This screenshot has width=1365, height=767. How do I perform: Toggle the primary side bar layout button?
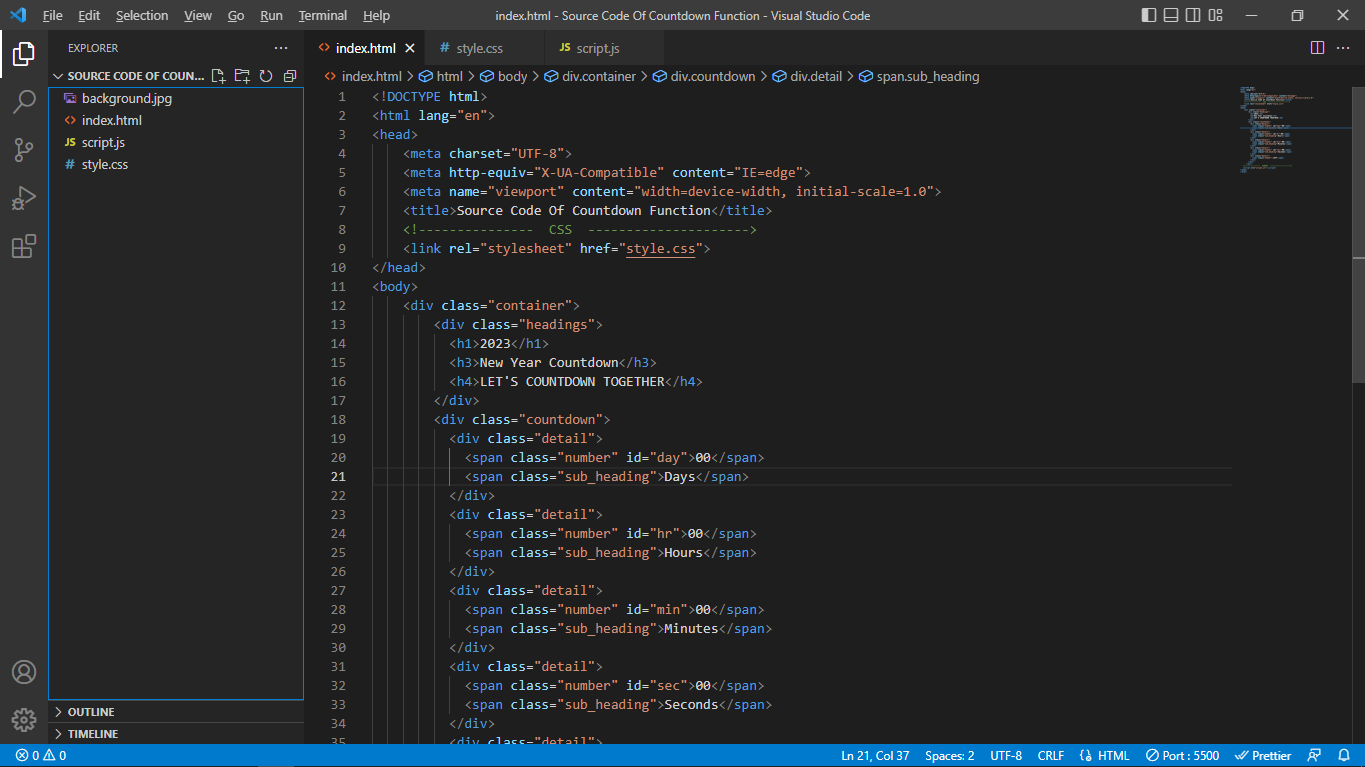(1149, 15)
